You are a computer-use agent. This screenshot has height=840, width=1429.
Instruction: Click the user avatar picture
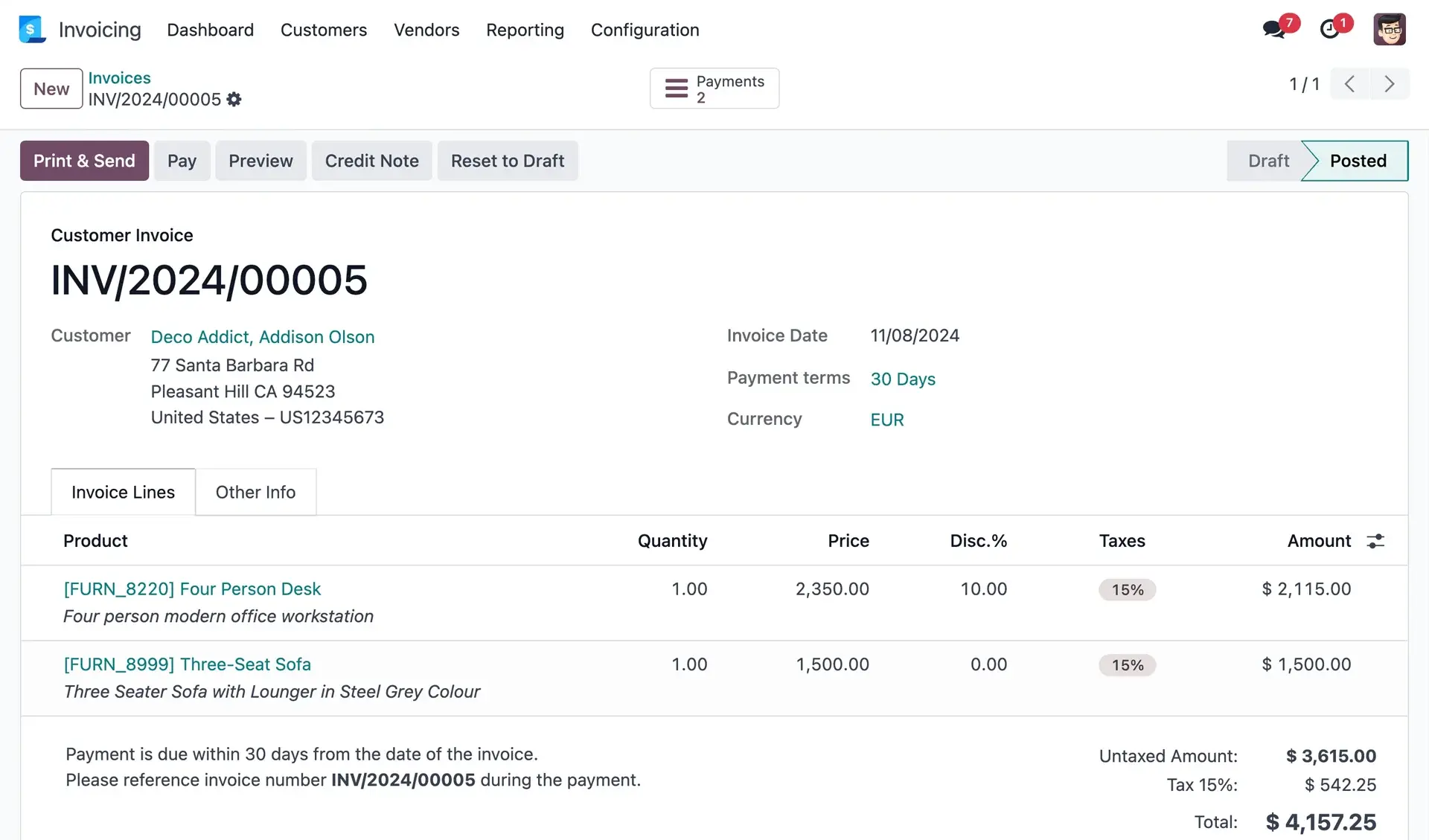pos(1389,30)
